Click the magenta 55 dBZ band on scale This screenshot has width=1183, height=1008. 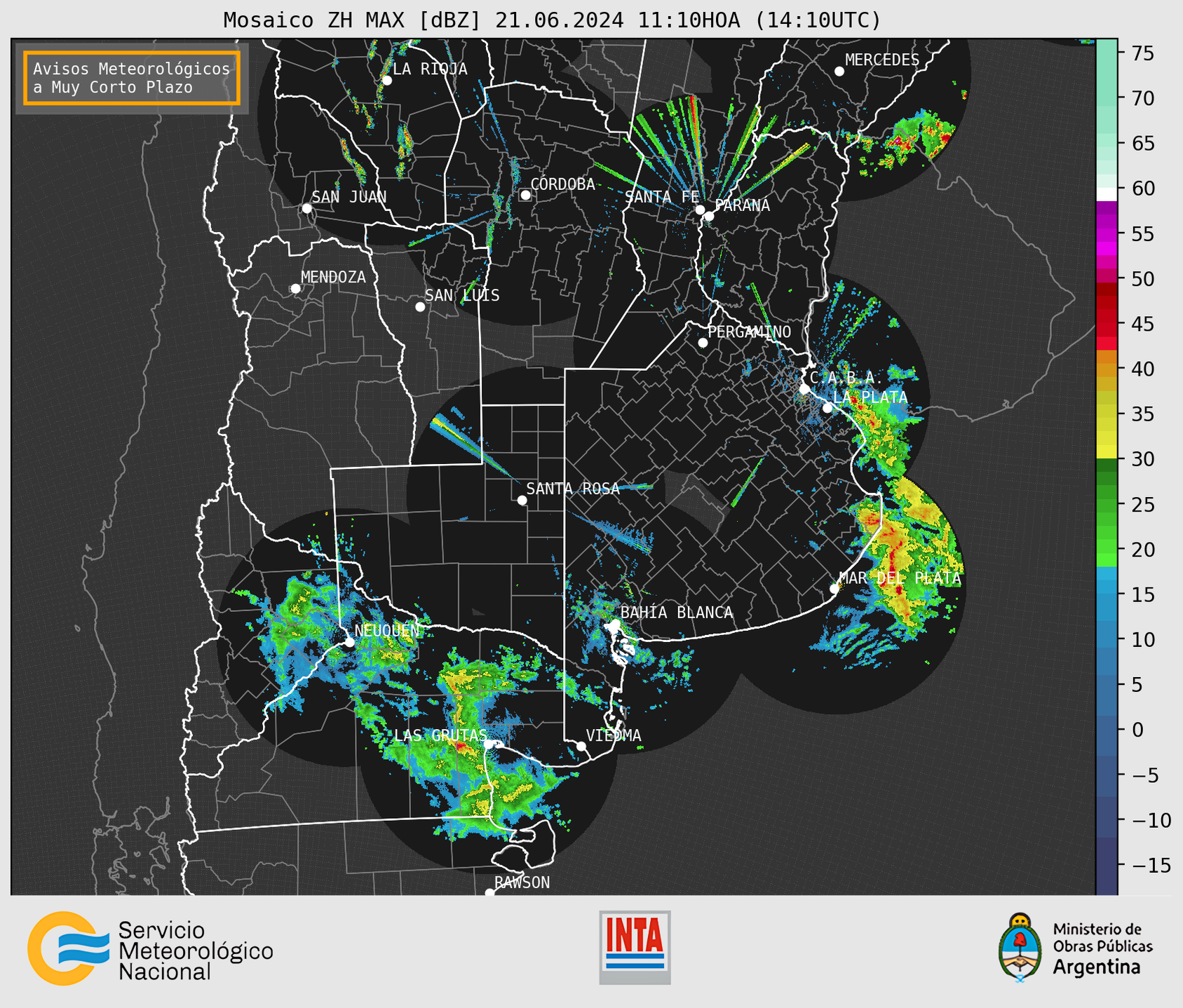point(1107,233)
